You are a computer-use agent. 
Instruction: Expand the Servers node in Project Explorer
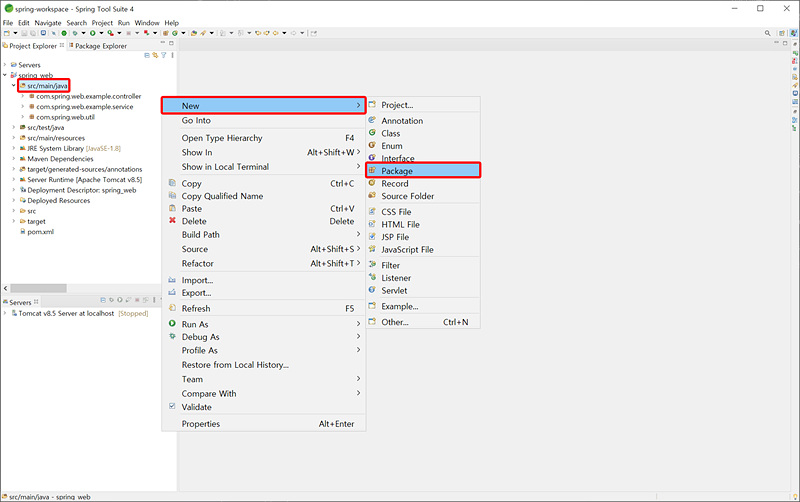5,65
